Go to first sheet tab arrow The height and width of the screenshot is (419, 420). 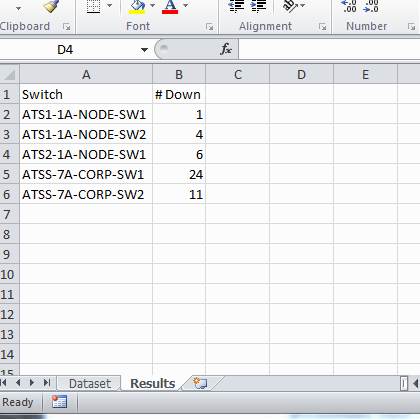[4, 383]
